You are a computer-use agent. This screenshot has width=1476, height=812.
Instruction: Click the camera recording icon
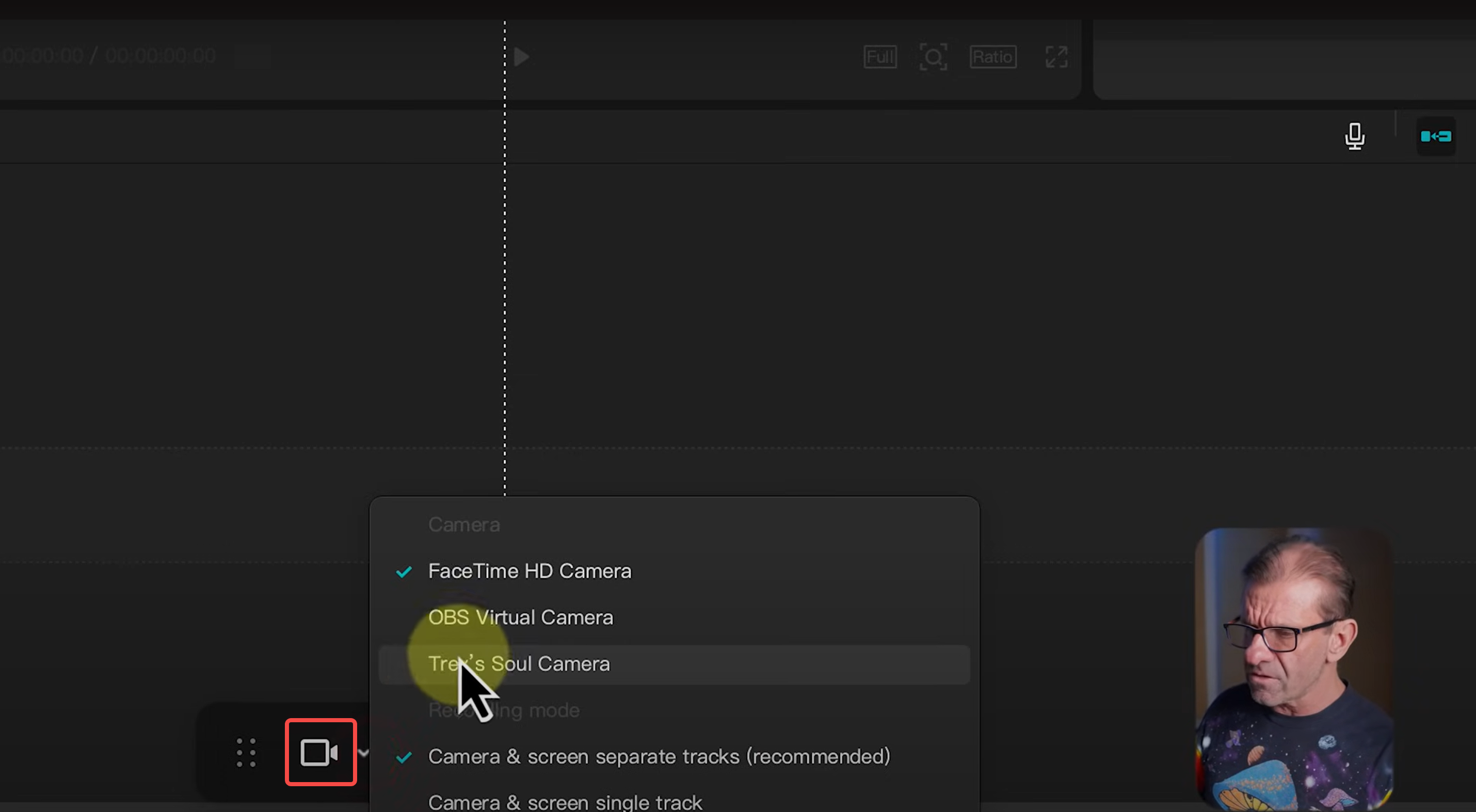320,753
